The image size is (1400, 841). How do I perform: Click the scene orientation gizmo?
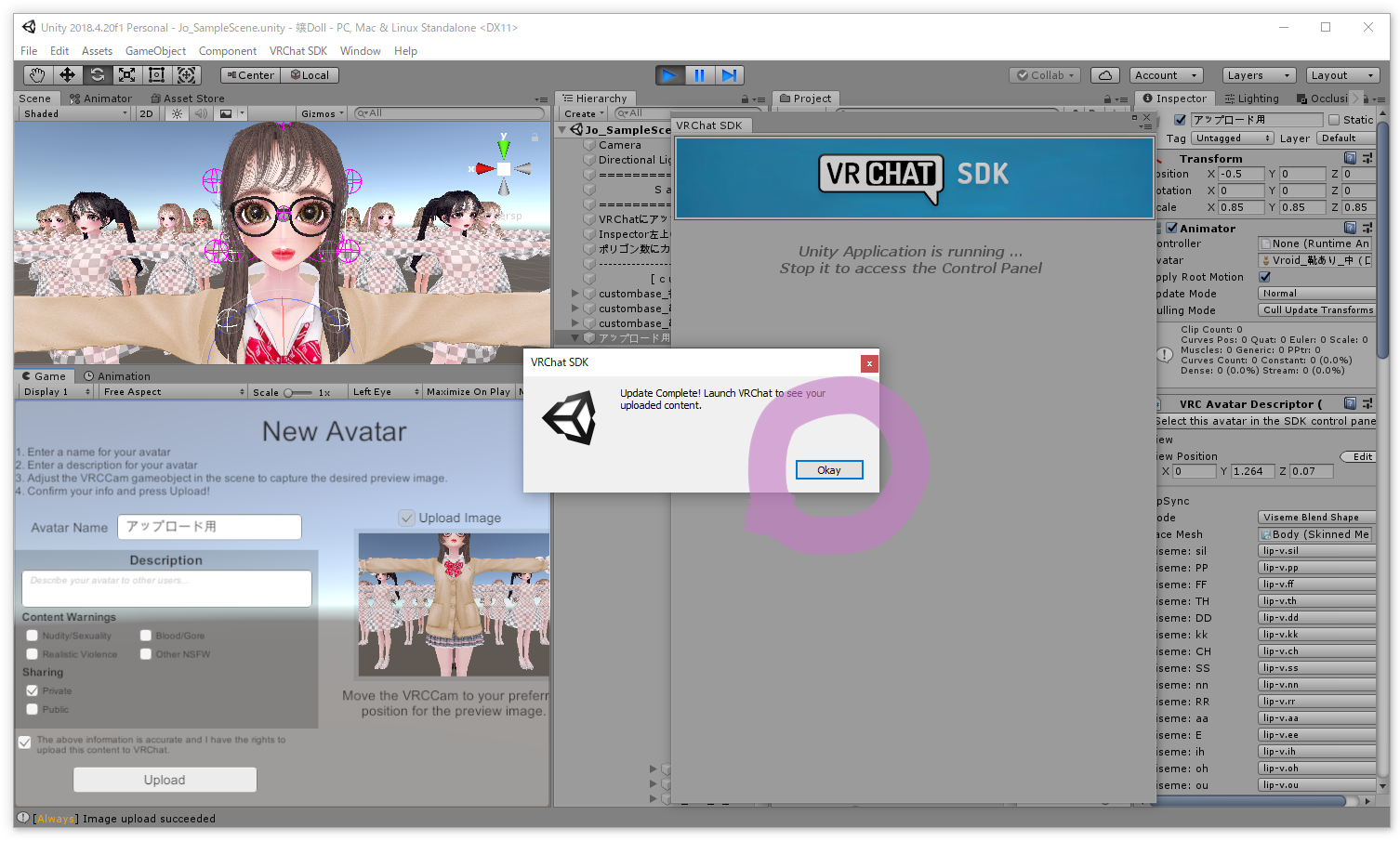[x=503, y=168]
